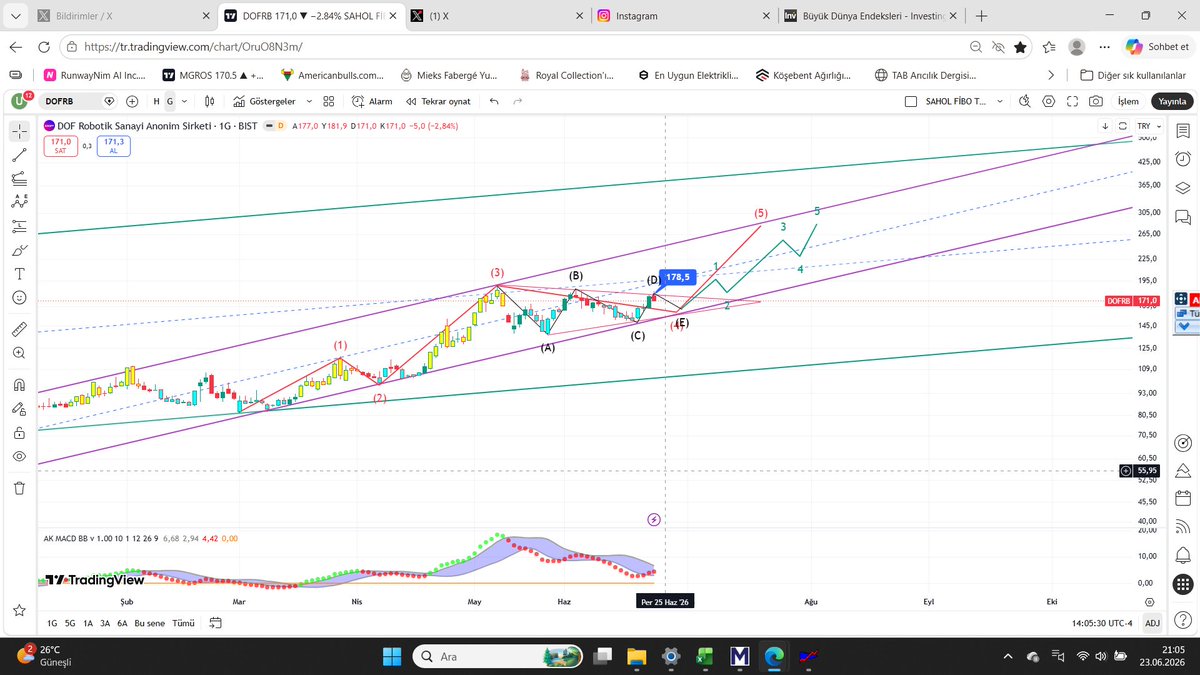1200x675 pixels.
Task: Add symbol to compare with plus icon
Action: [132, 101]
